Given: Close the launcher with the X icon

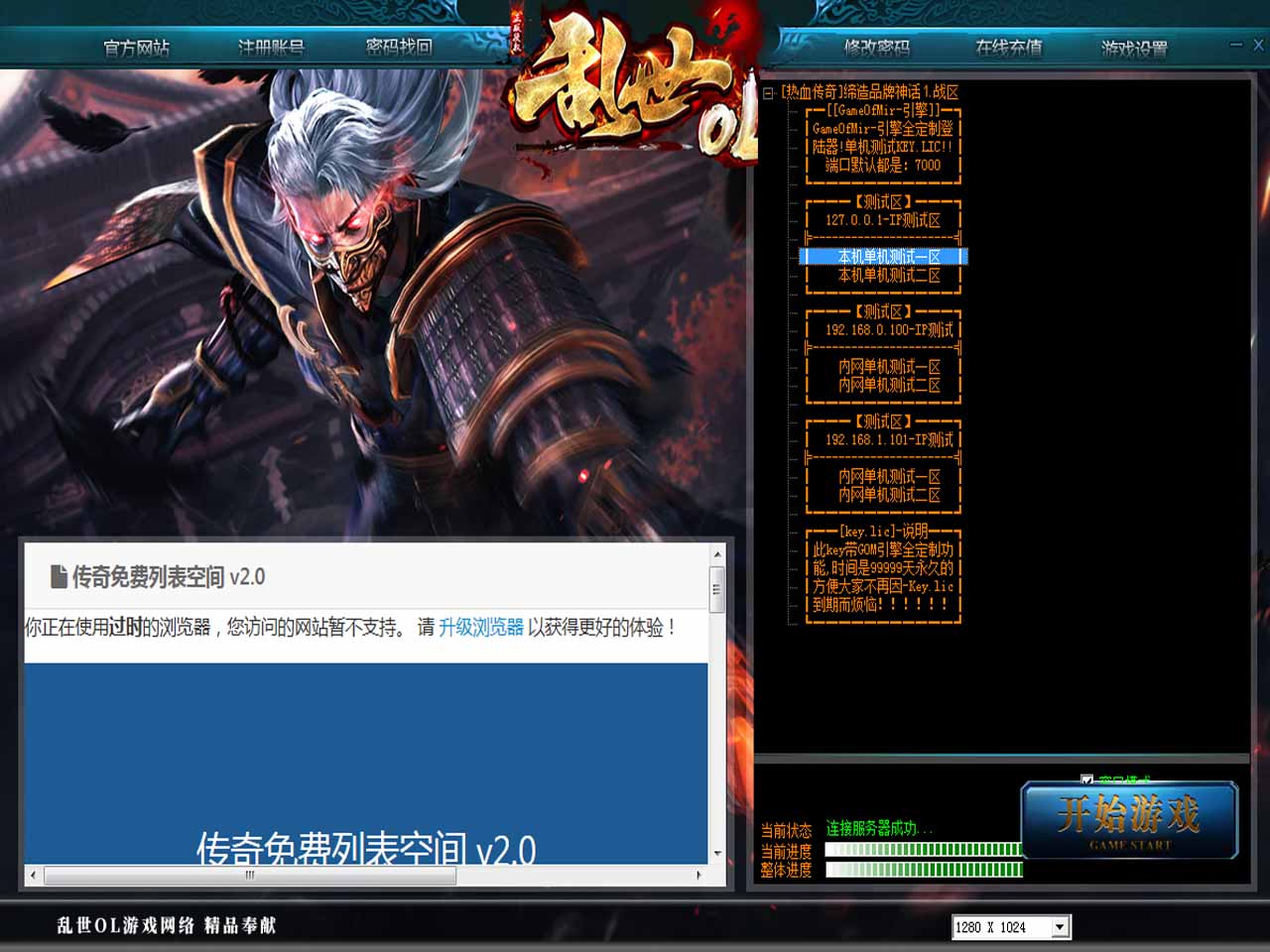Looking at the screenshot, I should point(1258,45).
